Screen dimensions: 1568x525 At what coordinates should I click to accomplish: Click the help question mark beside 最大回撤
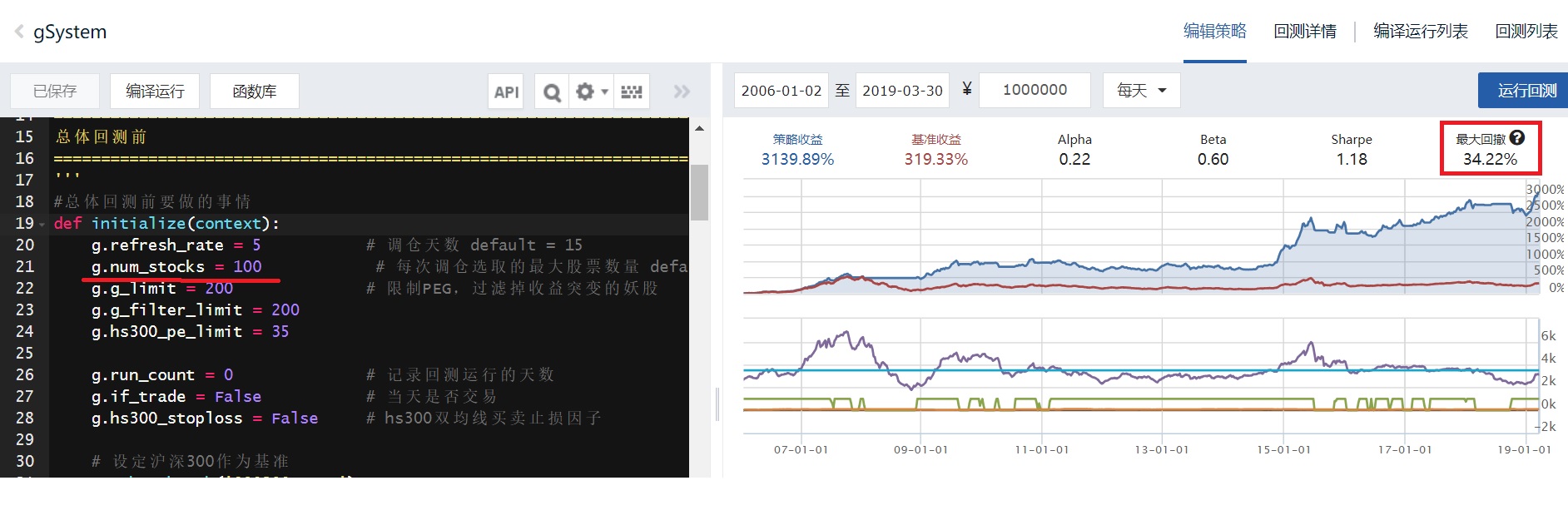(1517, 138)
